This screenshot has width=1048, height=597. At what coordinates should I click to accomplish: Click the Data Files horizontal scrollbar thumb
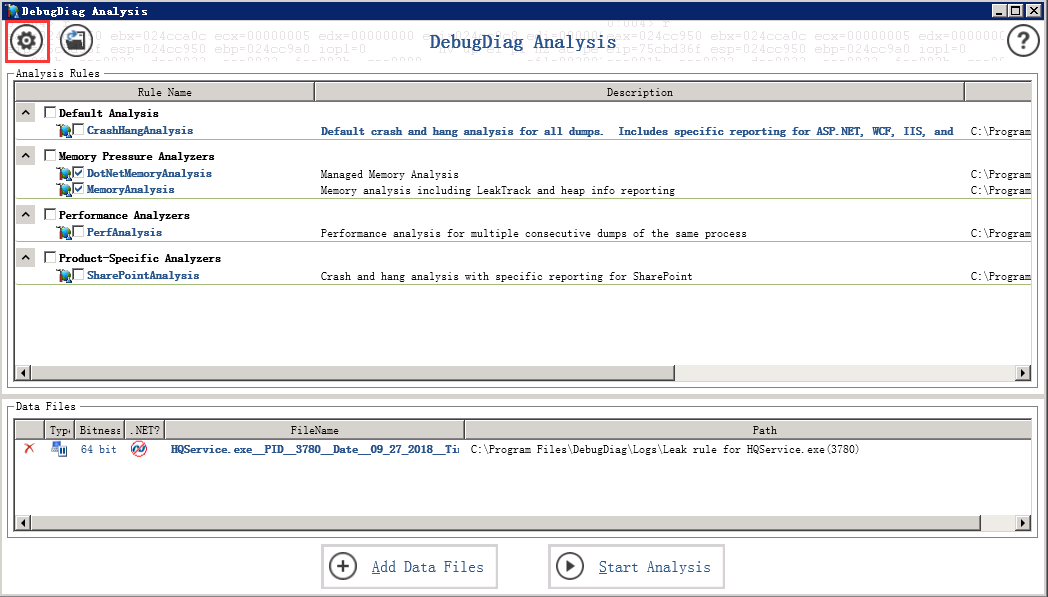[x=505, y=522]
